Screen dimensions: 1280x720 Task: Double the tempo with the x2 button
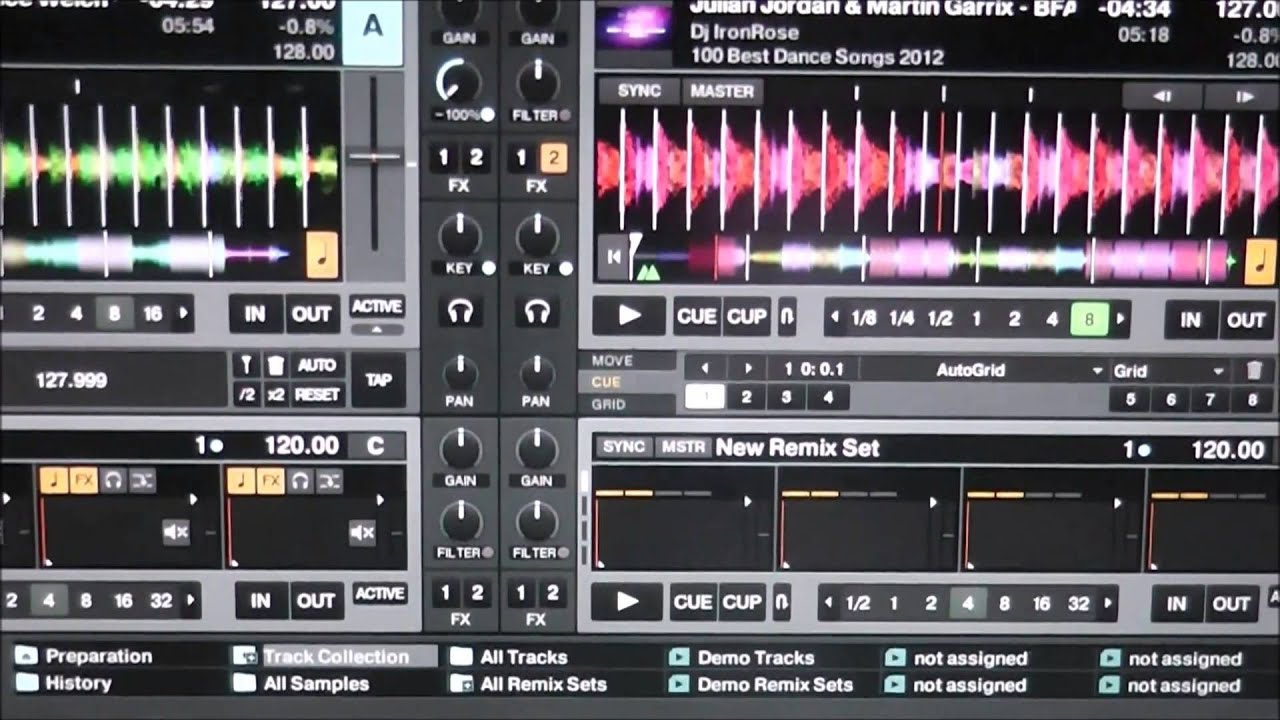pyautogui.click(x=275, y=394)
